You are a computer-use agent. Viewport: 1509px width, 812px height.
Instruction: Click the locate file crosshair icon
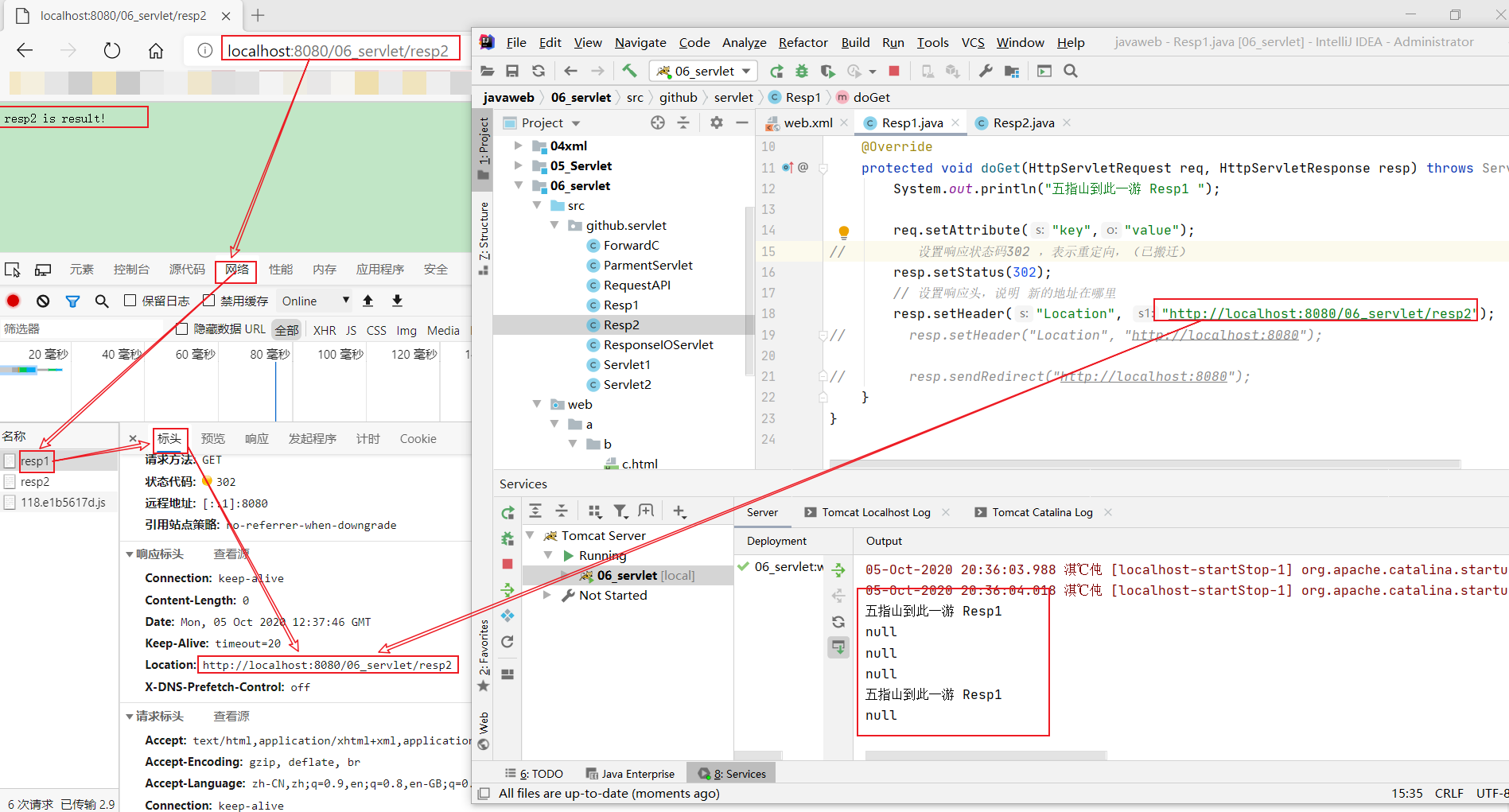[x=658, y=122]
